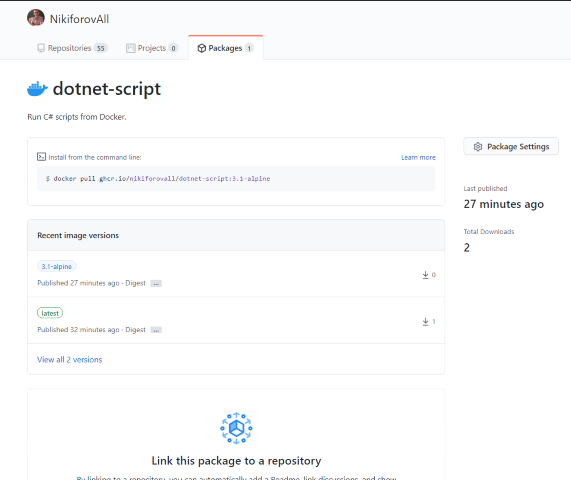Screen dimensions: 571x480
Task: Select the Packages tab
Action: [225, 48]
